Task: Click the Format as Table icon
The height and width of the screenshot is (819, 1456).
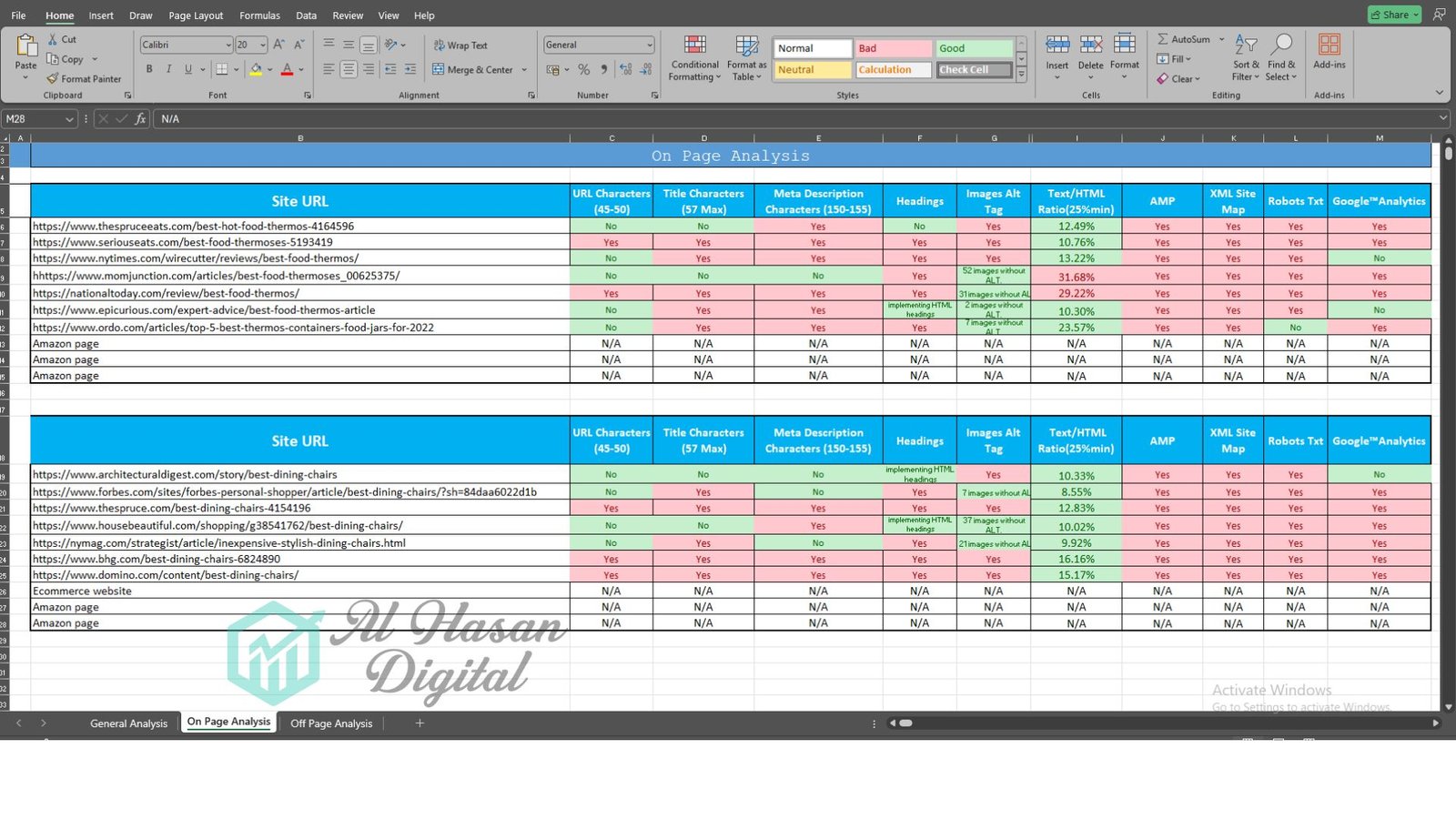Action: (x=747, y=45)
